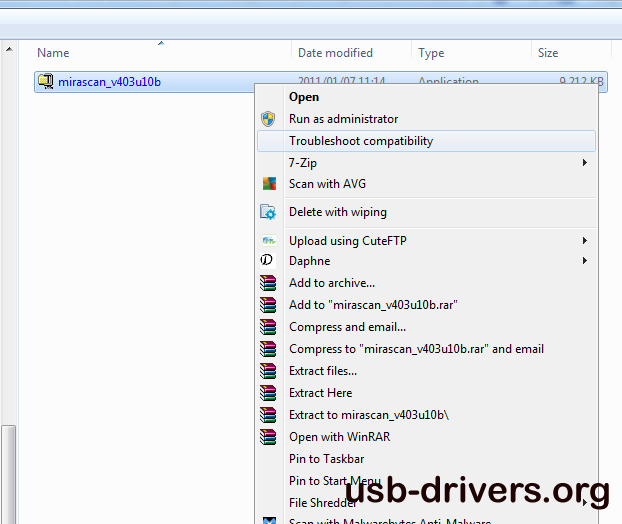Screen dimensions: 622x524
Task: Choose Troubleshoot compatibility
Action: tap(426, 141)
